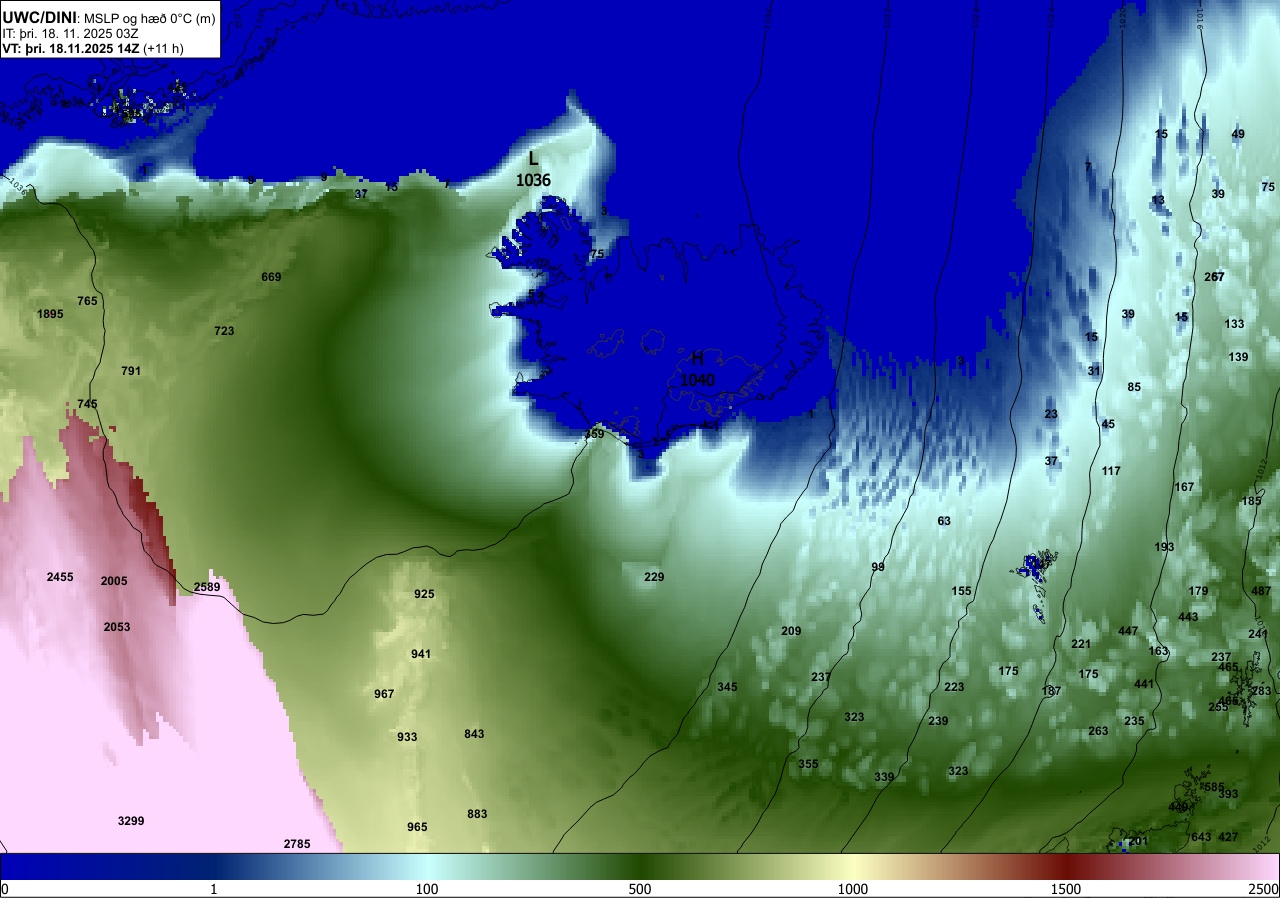Viewport: 1280px width, 898px height.
Task: Click the height value '941'
Action: click(421, 654)
